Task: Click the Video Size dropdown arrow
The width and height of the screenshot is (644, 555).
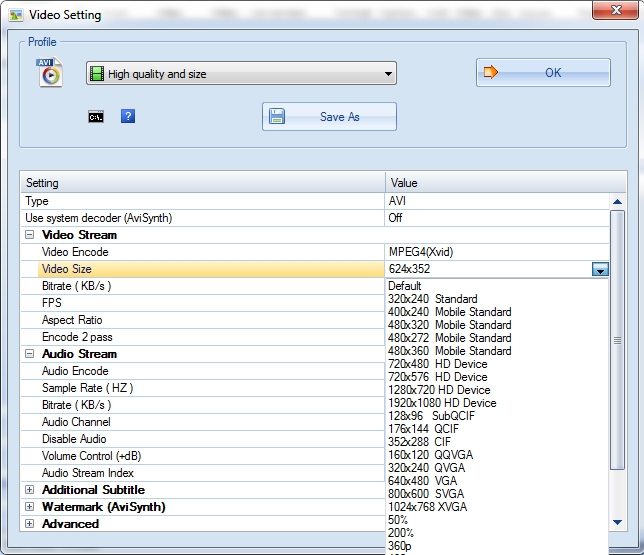Action: 600,269
